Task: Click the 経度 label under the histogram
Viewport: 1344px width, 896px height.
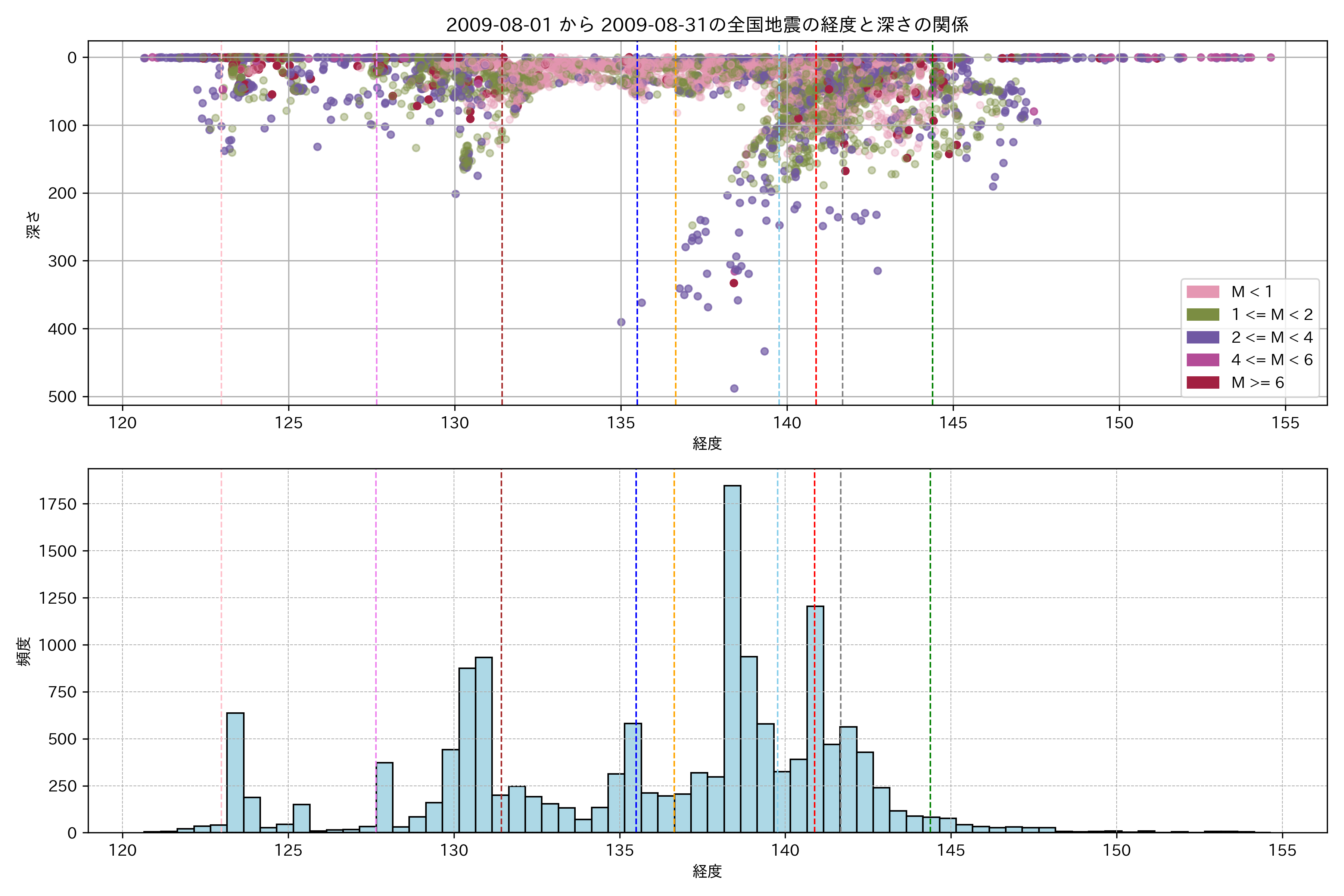Action: [x=707, y=871]
